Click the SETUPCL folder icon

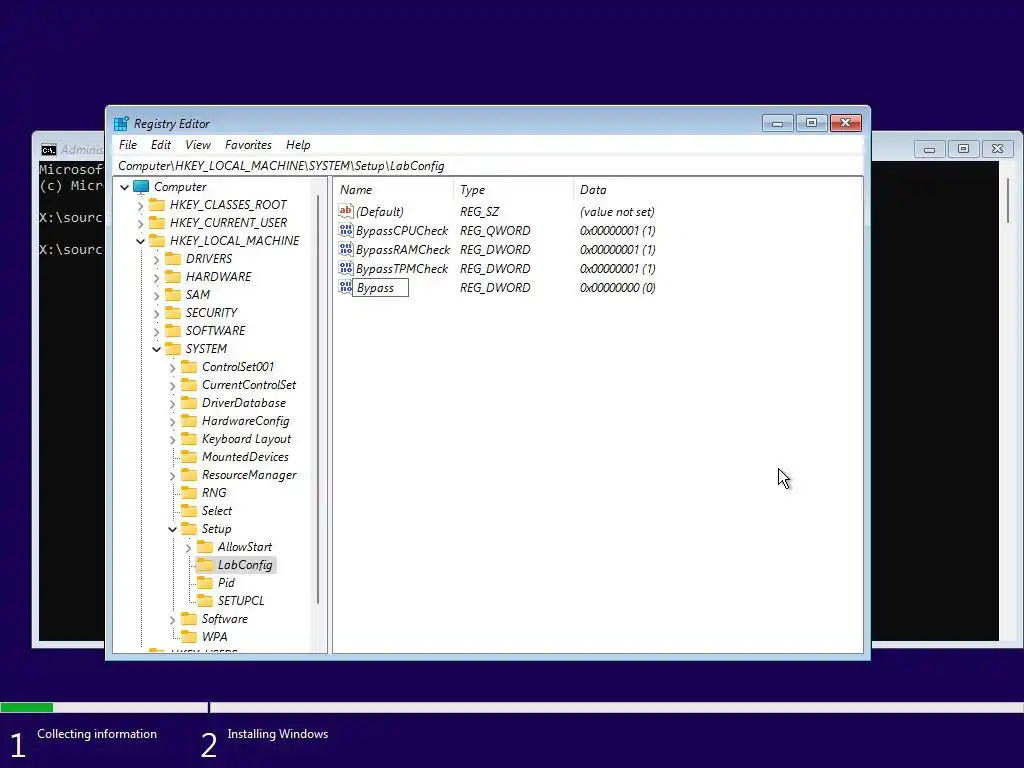[205, 601]
